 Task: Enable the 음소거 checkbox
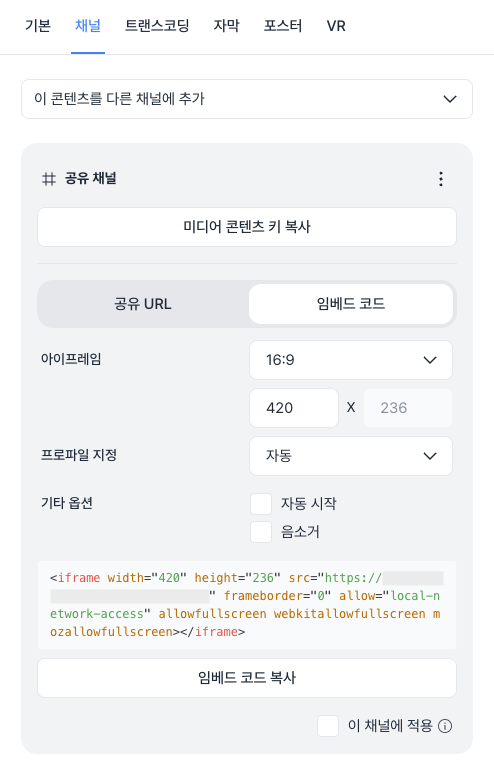click(261, 532)
